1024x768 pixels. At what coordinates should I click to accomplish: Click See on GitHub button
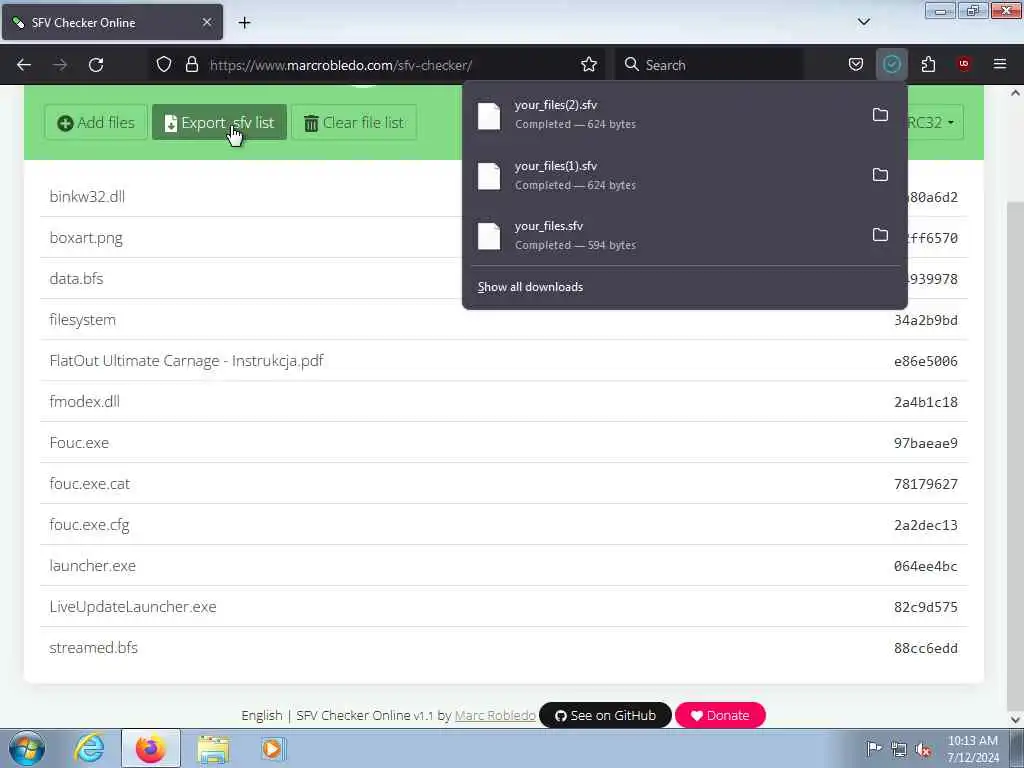pyautogui.click(x=605, y=715)
